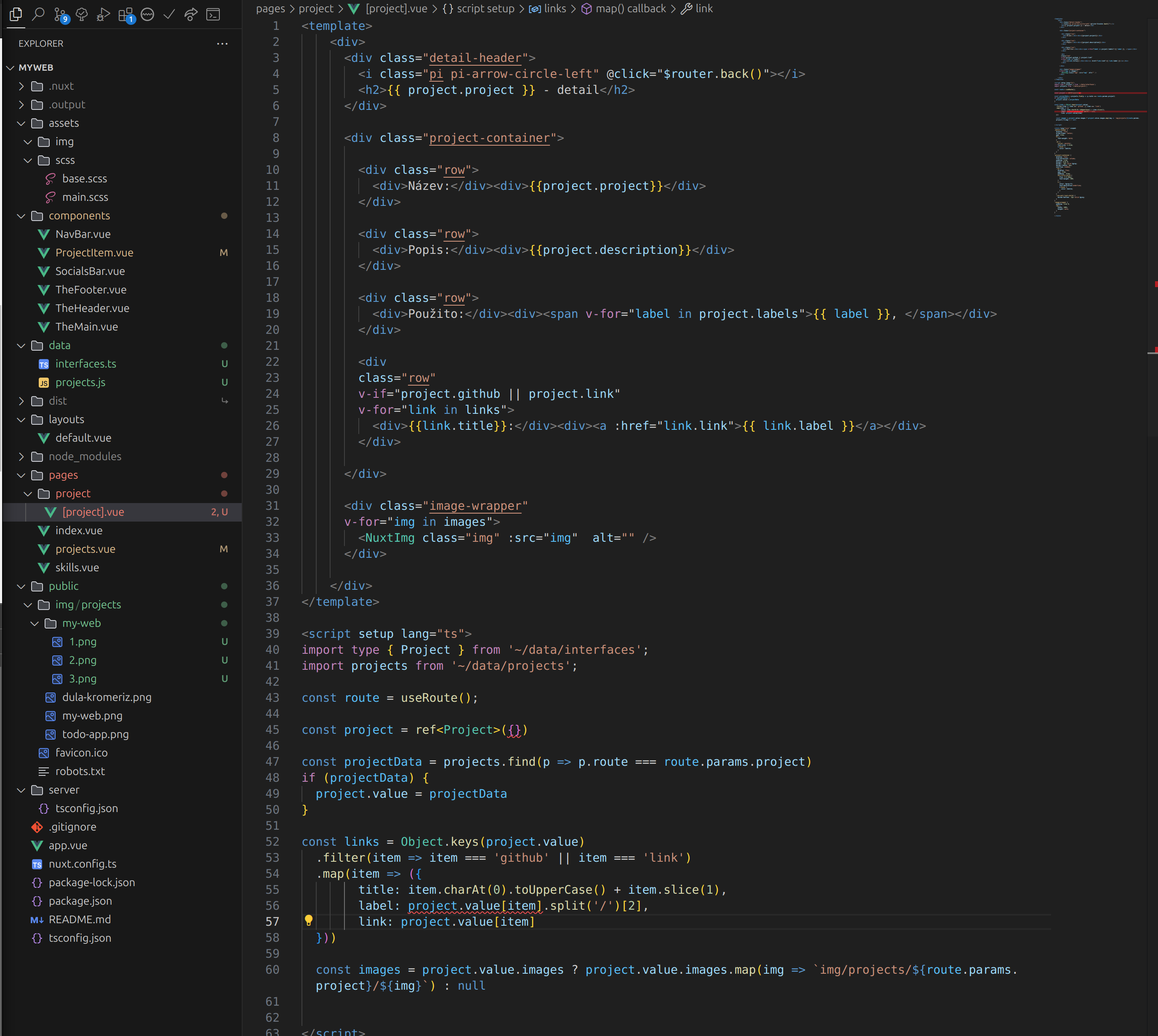Open the Search view in activity bar
The height and width of the screenshot is (1036, 1158).
tap(38, 14)
